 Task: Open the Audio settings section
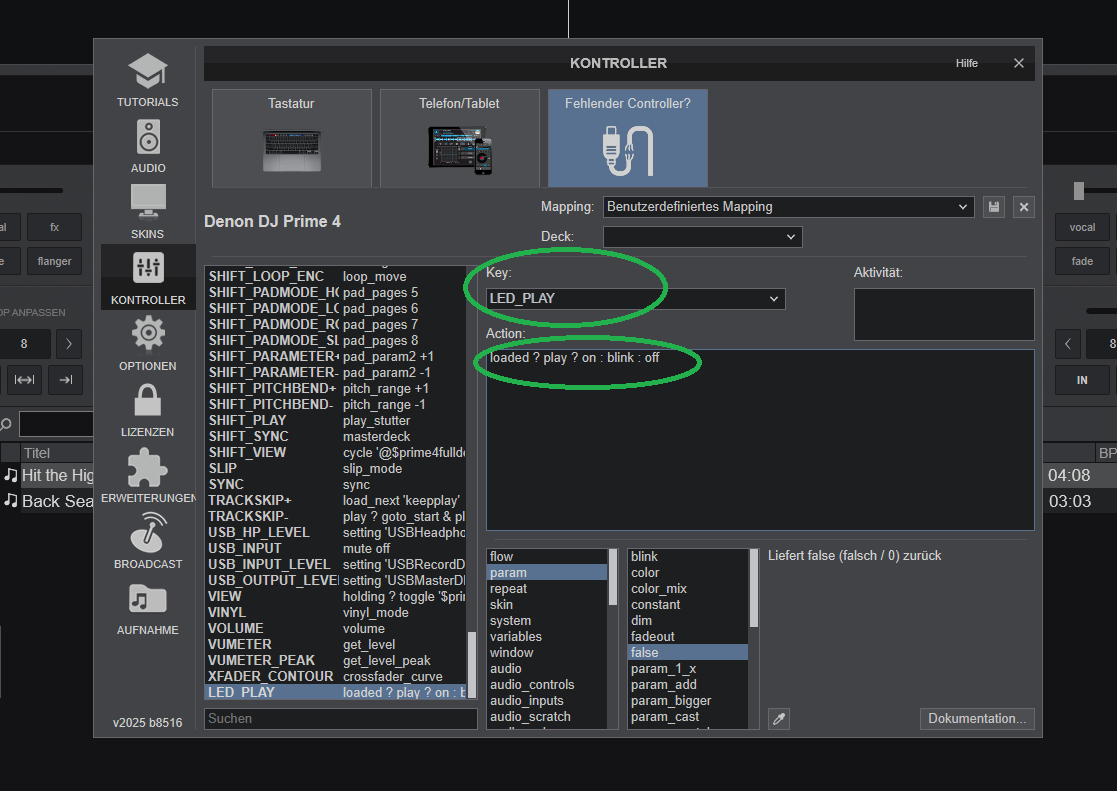tap(147, 147)
